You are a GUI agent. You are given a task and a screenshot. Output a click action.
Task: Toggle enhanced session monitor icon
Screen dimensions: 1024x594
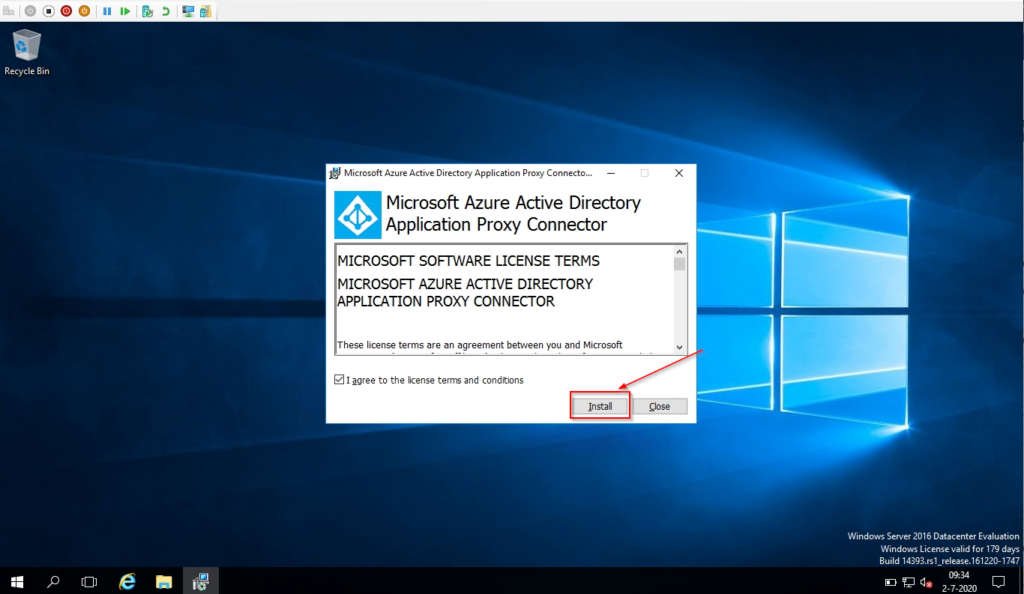click(188, 11)
